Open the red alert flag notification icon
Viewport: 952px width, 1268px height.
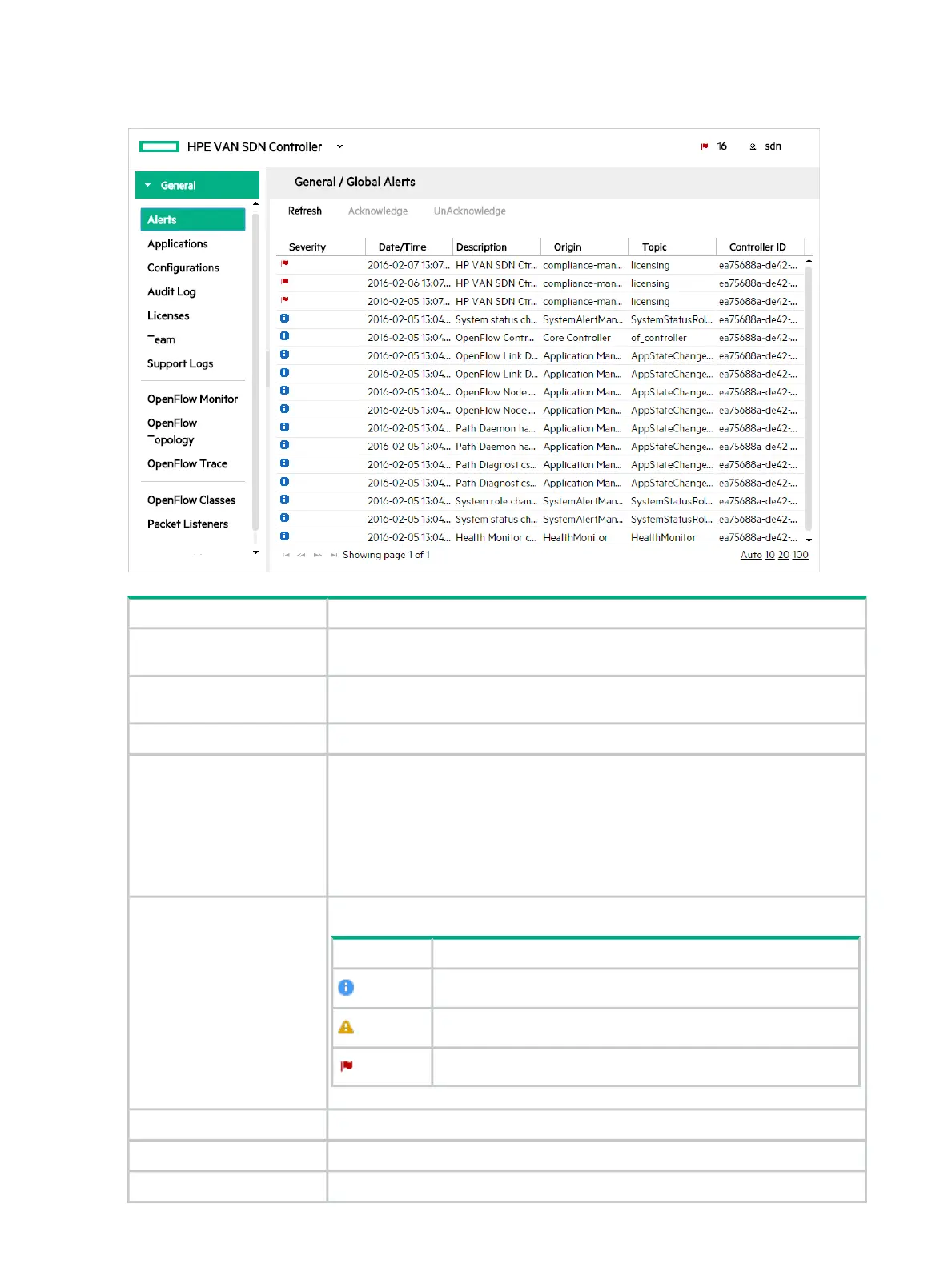click(705, 146)
